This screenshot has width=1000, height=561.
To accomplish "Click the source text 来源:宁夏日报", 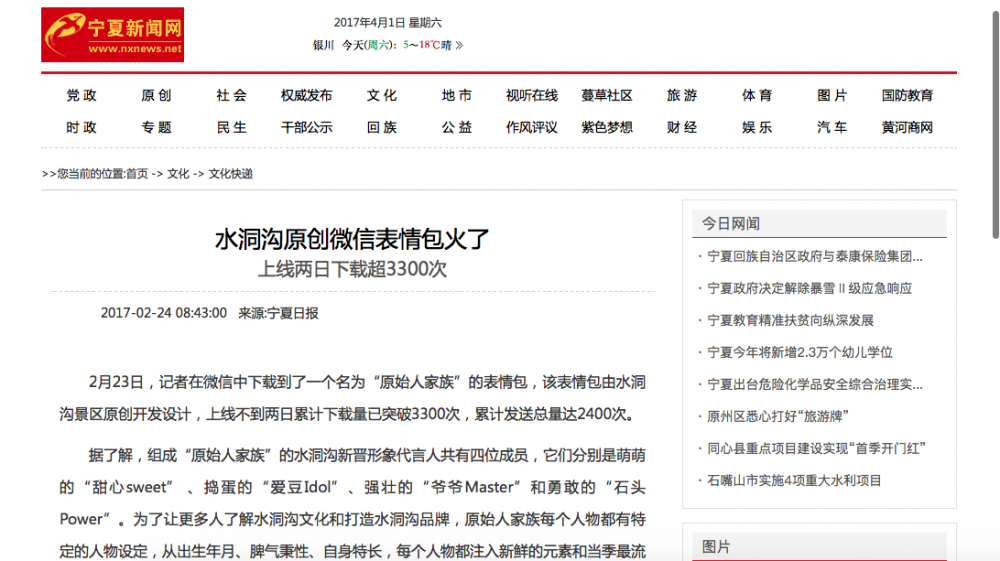I will [x=278, y=313].
